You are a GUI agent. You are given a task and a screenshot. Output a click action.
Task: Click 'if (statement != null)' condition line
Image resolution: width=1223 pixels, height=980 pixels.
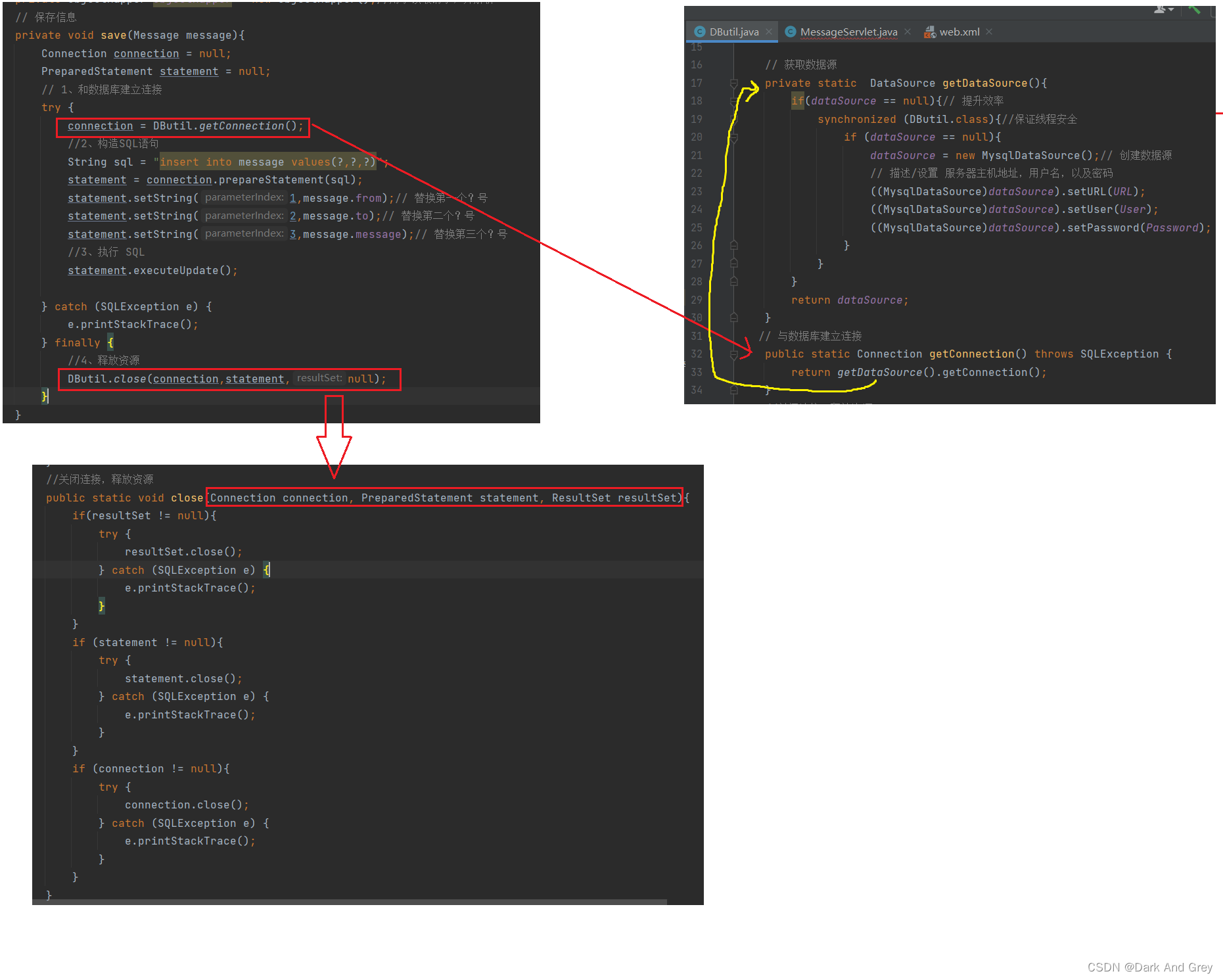[148, 642]
